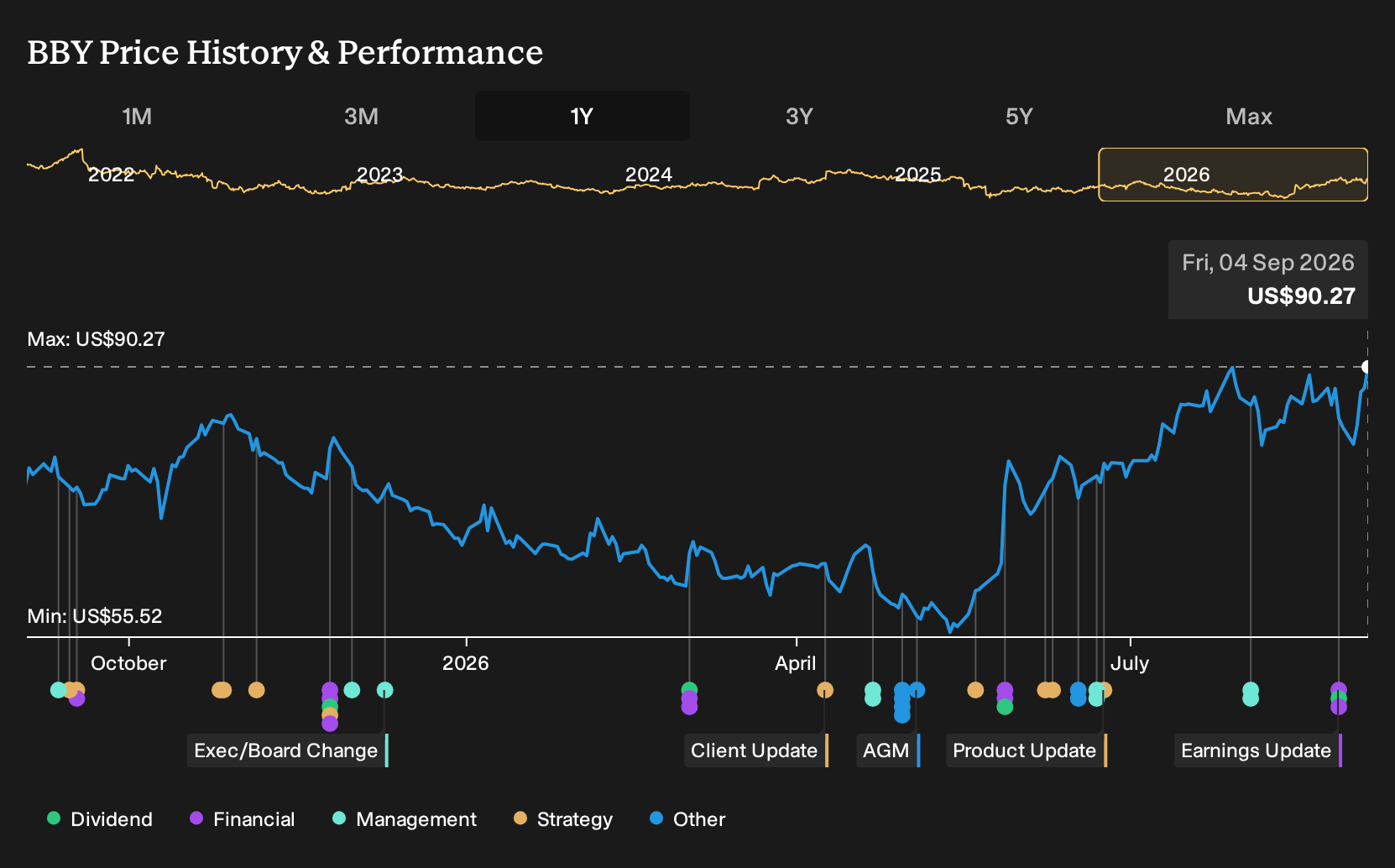Select the 5Y time range
1395x868 pixels.
tap(1019, 117)
